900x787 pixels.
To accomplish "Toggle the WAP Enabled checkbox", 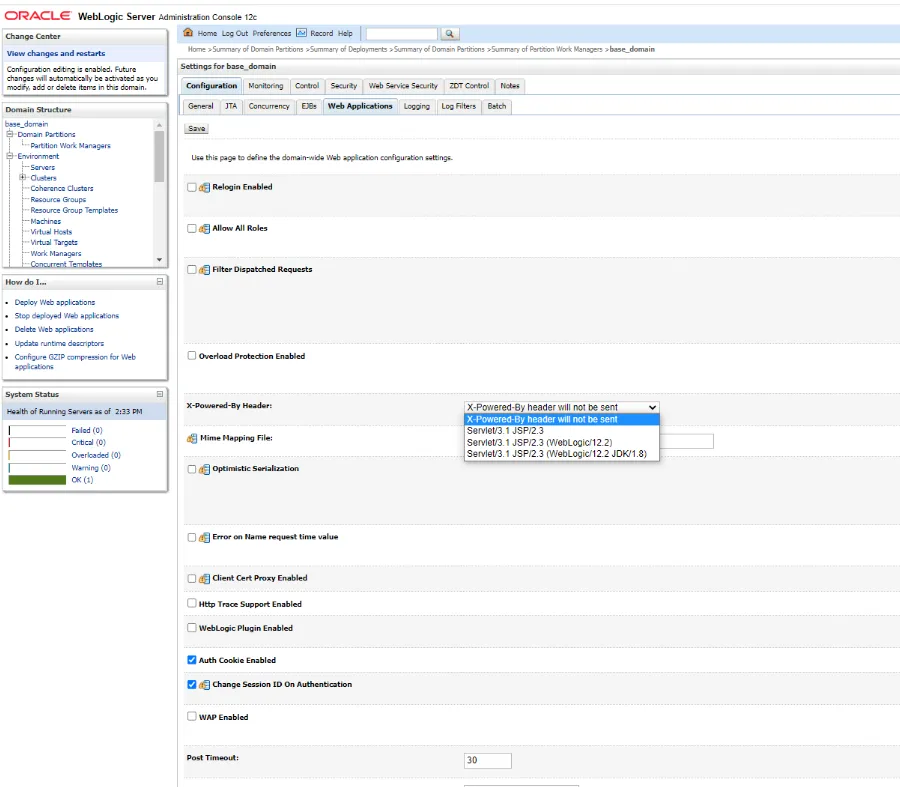I will [192, 716].
